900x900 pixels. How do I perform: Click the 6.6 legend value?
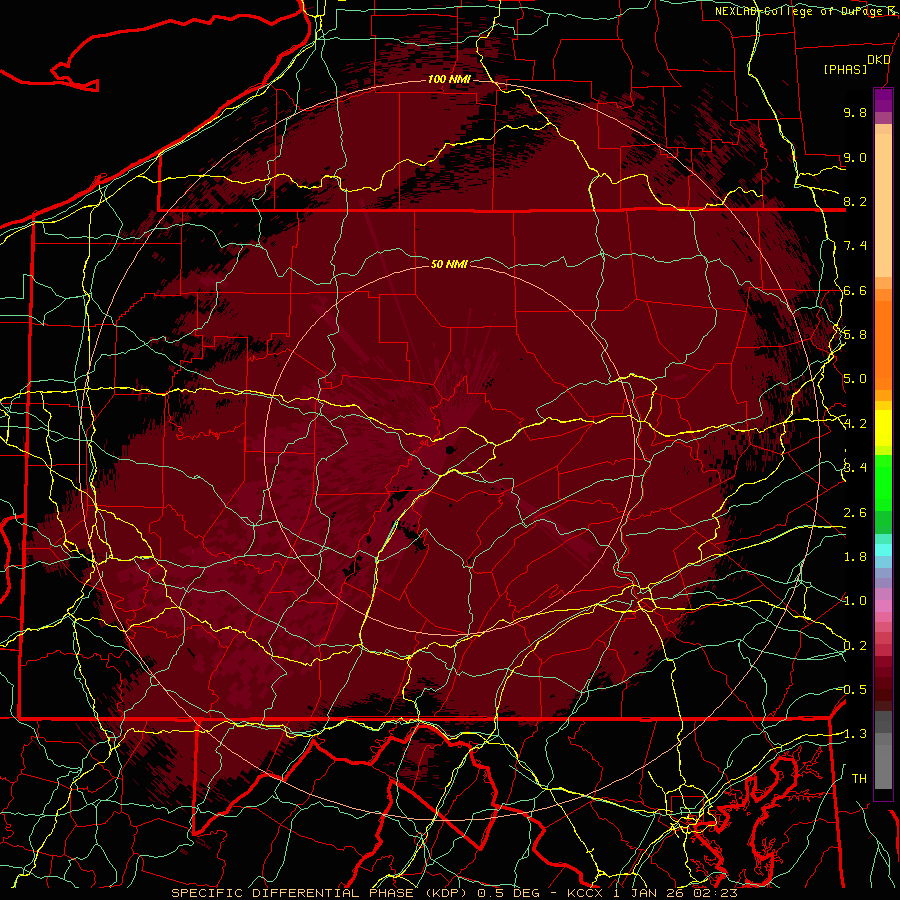pyautogui.click(x=855, y=290)
